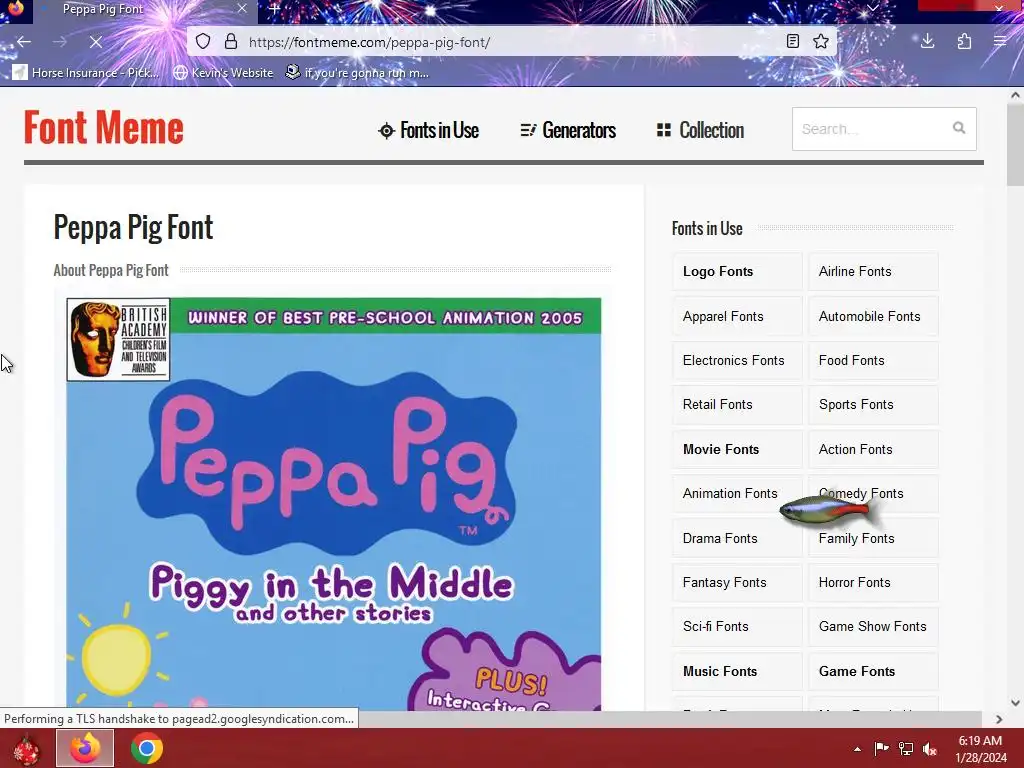This screenshot has width=1024, height=768.
Task: Open "if you're gonna run m..." bookmark
Action: coord(357,72)
